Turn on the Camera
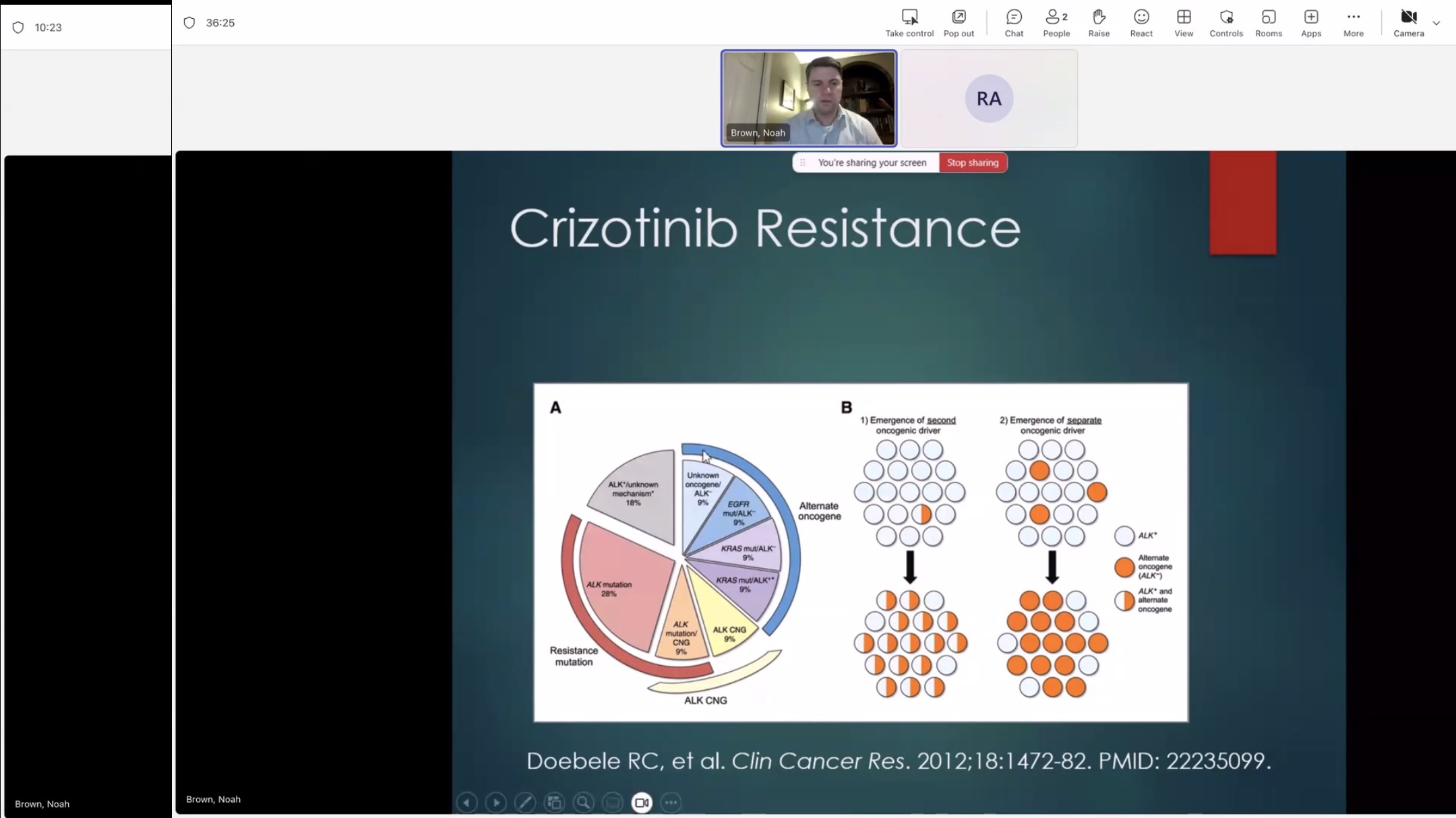The height and width of the screenshot is (818, 1456). coord(1408,23)
